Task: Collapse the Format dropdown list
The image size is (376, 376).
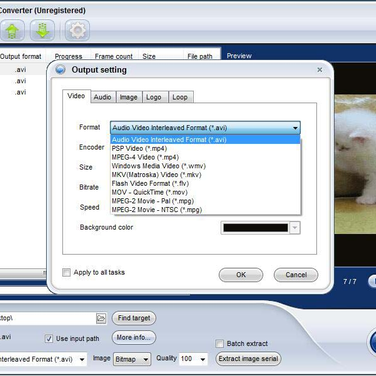Action: [295, 128]
